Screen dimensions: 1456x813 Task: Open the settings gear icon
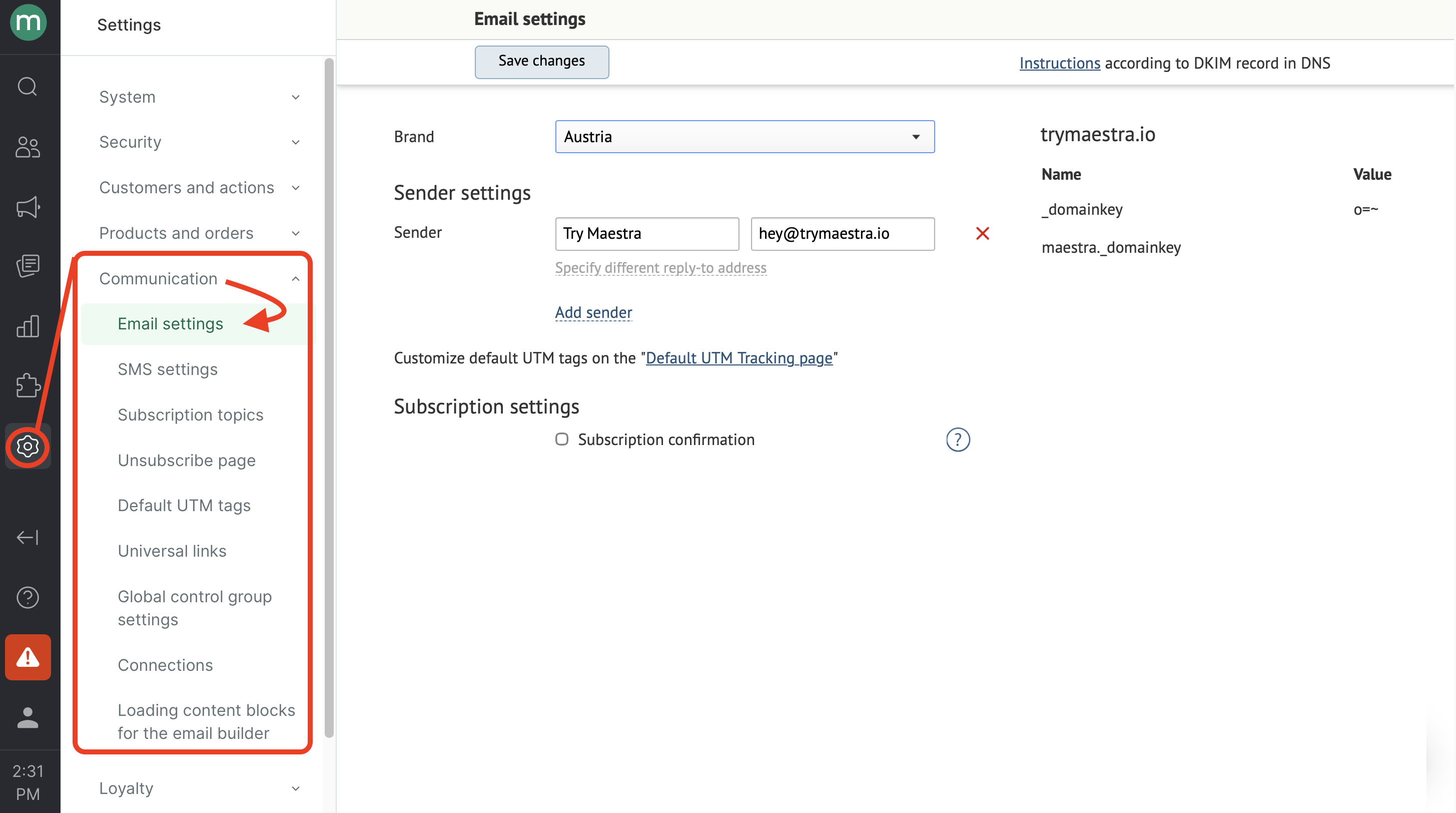coord(28,447)
